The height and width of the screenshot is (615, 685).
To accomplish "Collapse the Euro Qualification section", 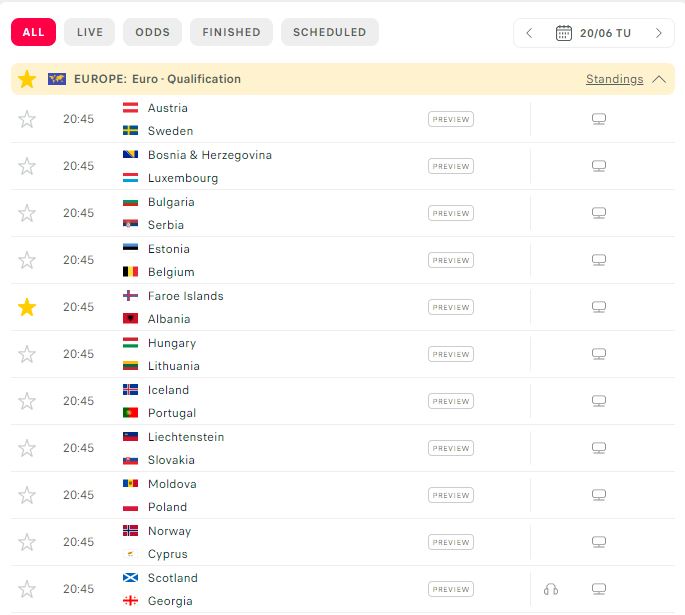I will 658,79.
